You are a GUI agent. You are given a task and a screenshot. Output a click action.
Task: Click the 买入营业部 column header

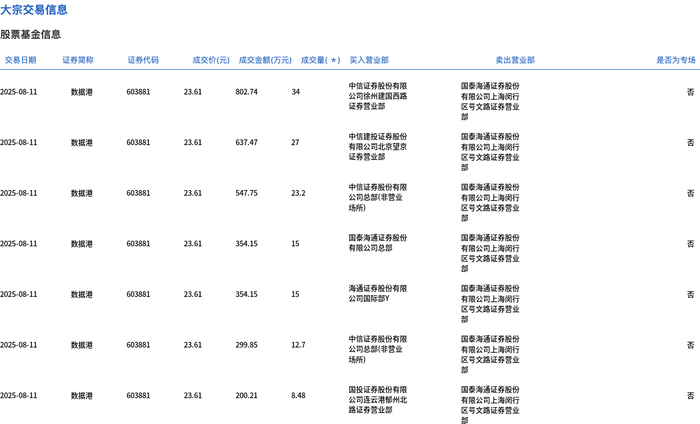point(369,60)
